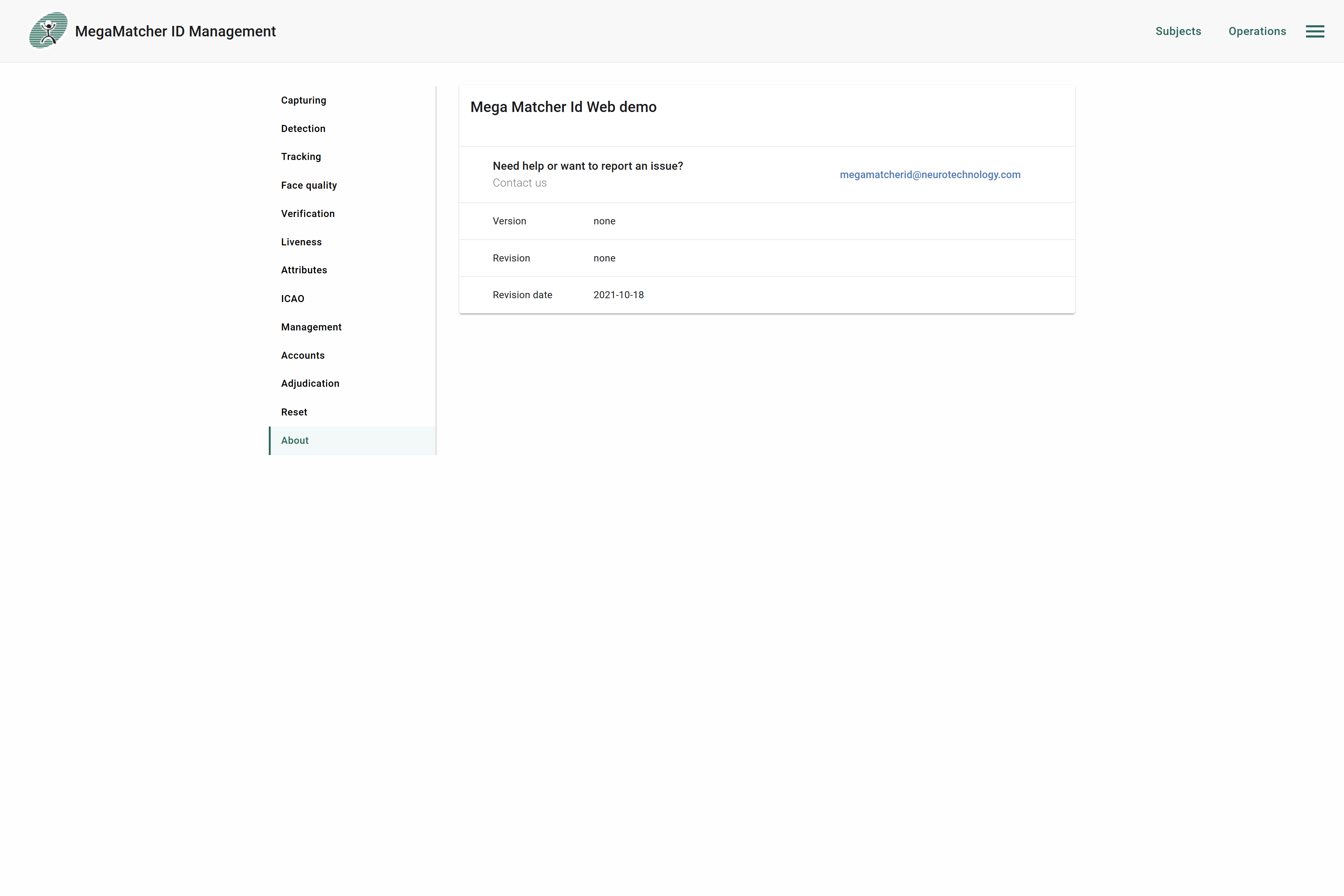Click the Revision date value 2021-10-18
The height and width of the screenshot is (896, 1344).
click(x=618, y=295)
